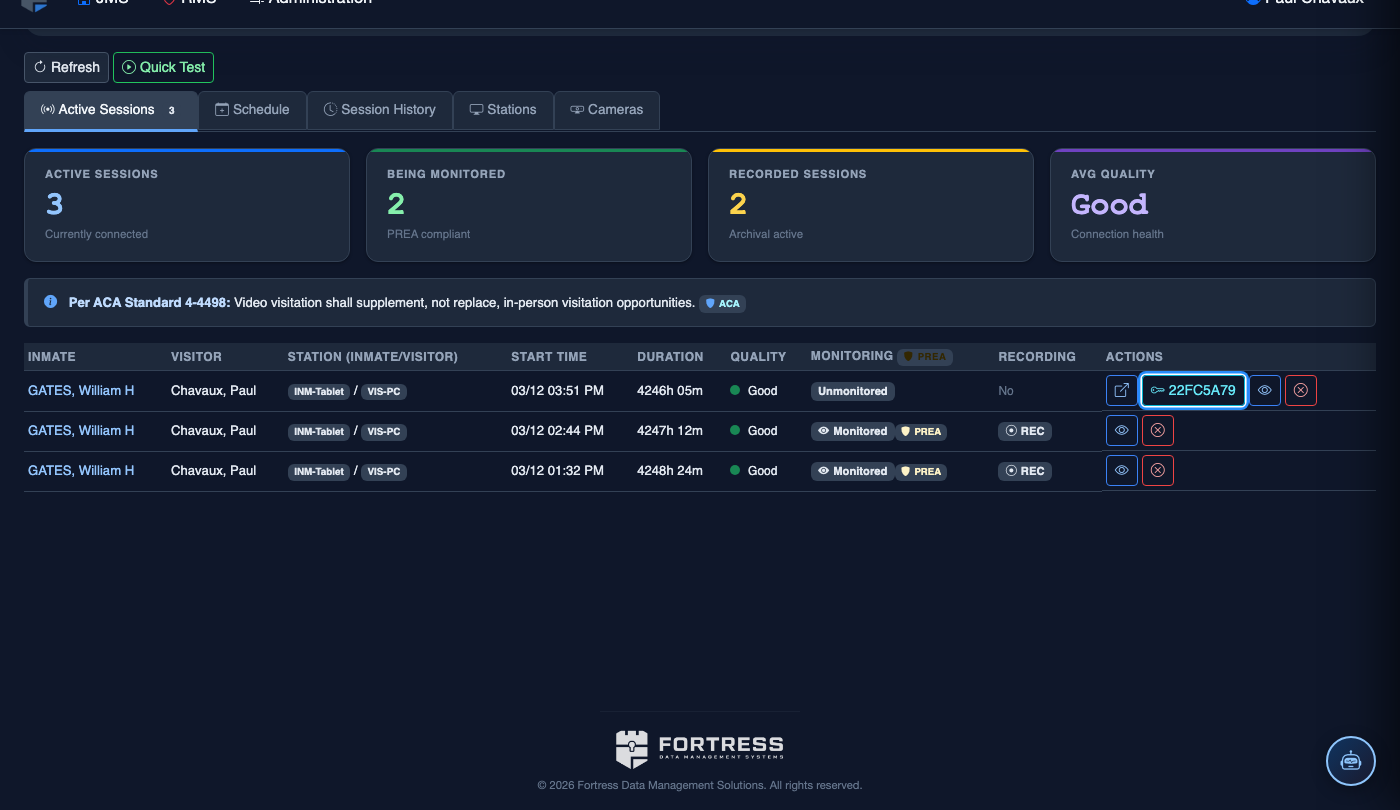Image resolution: width=1400 pixels, height=810 pixels.
Task: Run the Quick Test button
Action: pos(163,67)
